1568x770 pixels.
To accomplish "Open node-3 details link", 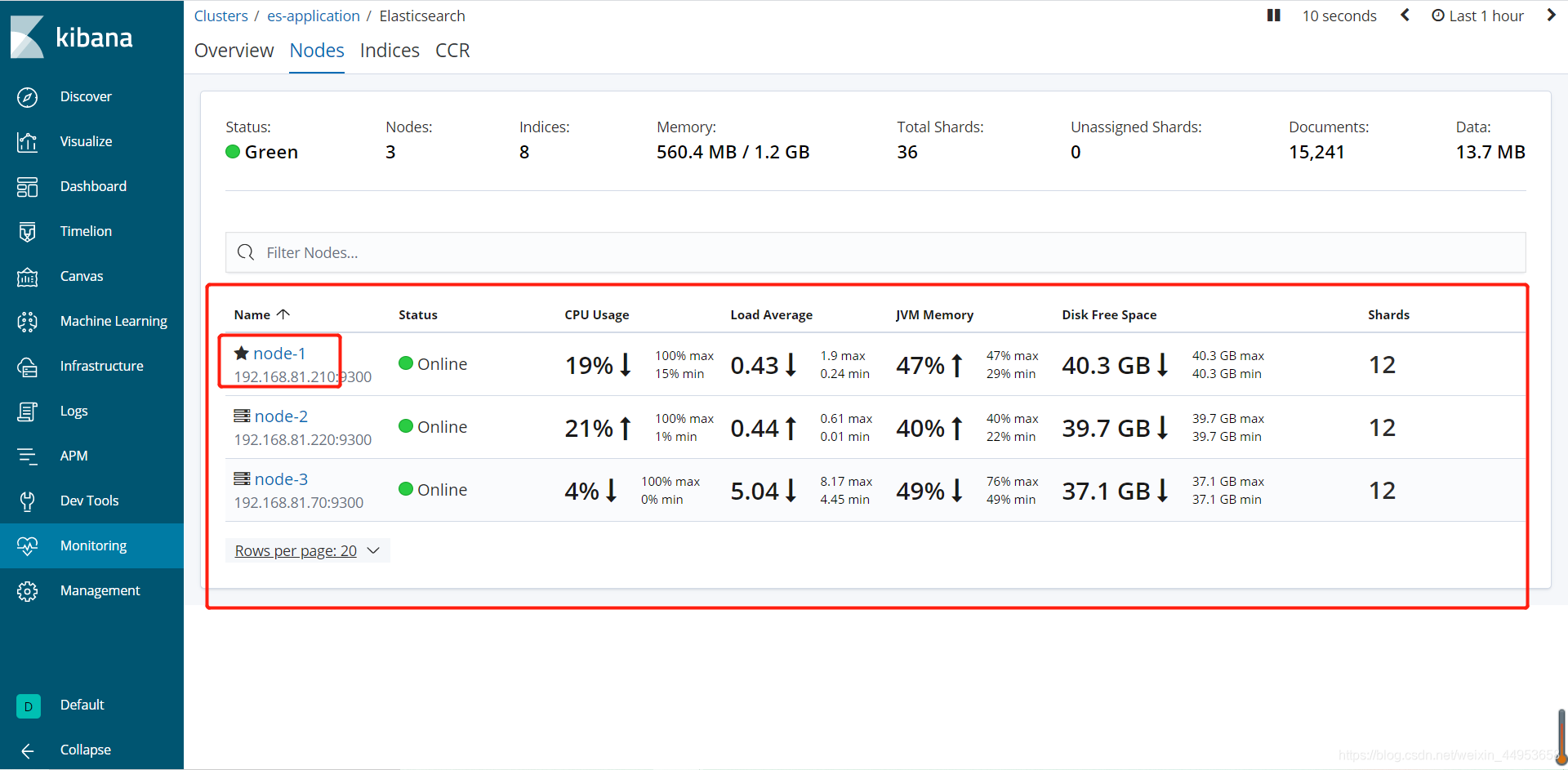I will tap(281, 479).
